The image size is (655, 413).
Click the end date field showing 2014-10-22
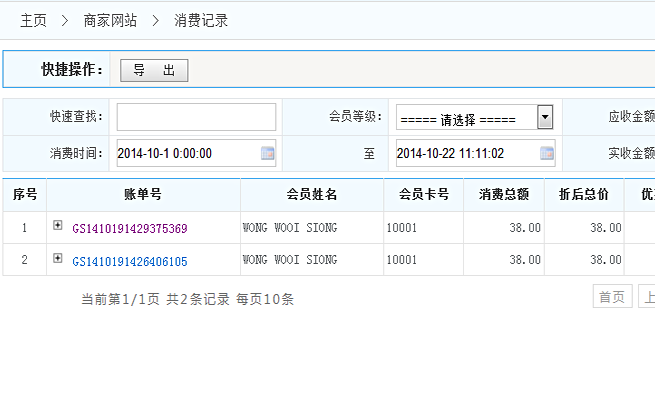click(466, 153)
